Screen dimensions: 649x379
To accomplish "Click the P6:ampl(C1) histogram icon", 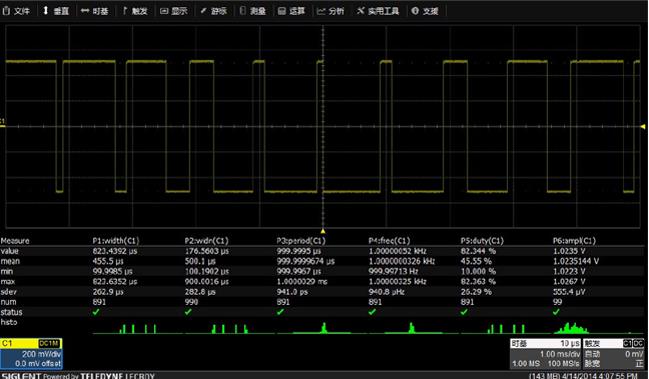I will 572,329.
